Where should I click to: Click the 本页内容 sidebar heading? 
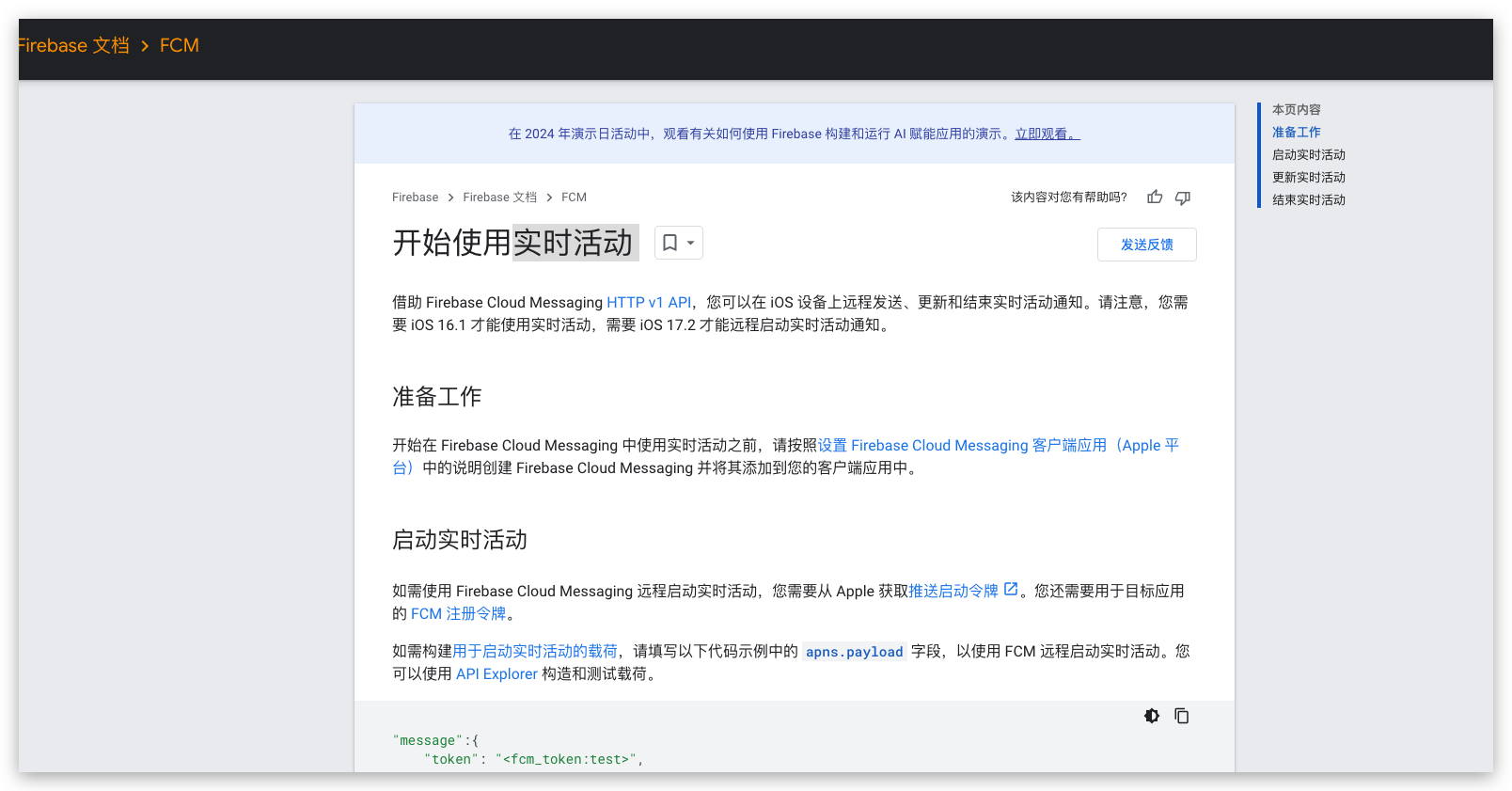click(x=1296, y=110)
